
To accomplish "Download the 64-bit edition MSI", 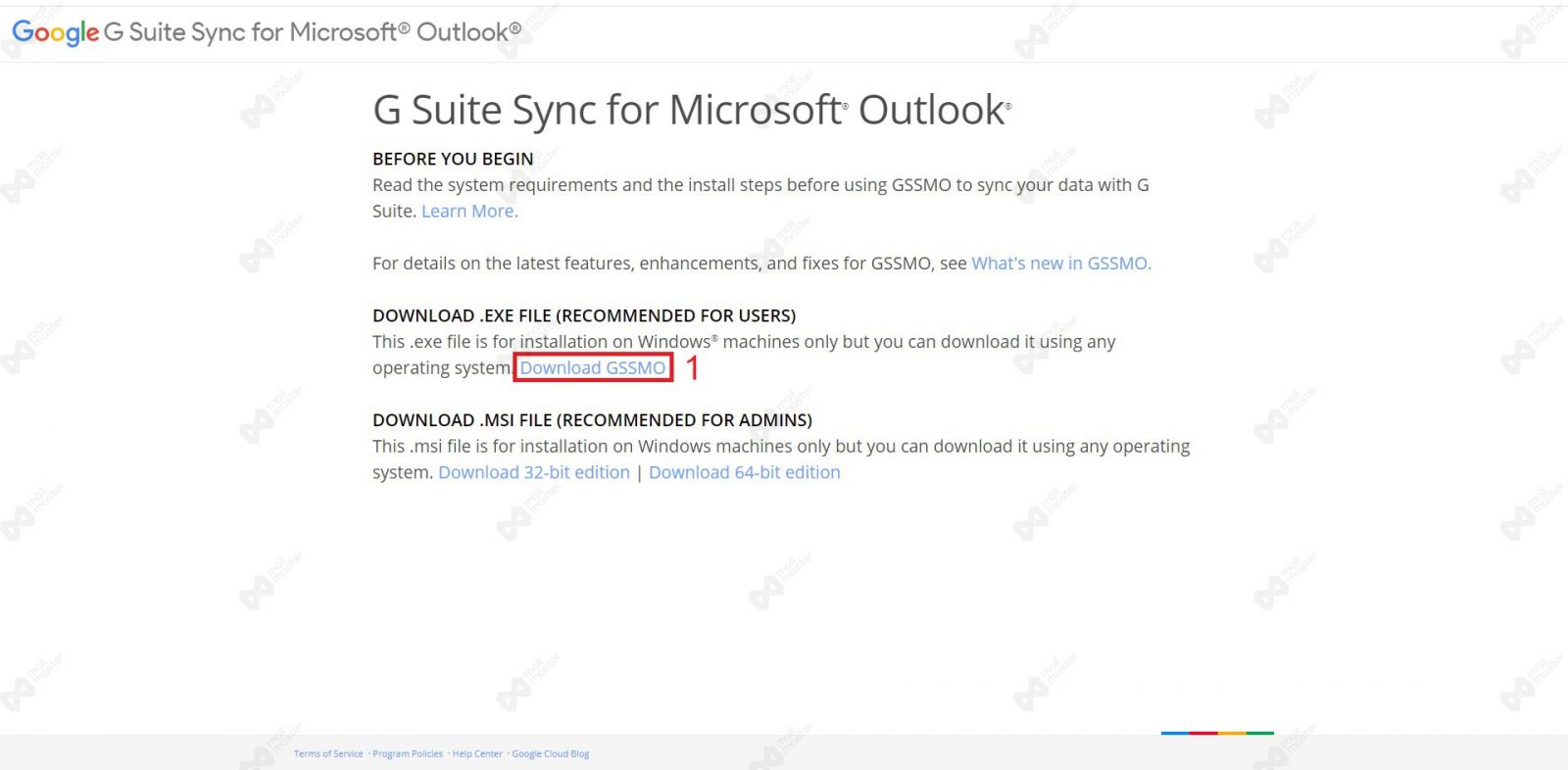I will 745,472.
